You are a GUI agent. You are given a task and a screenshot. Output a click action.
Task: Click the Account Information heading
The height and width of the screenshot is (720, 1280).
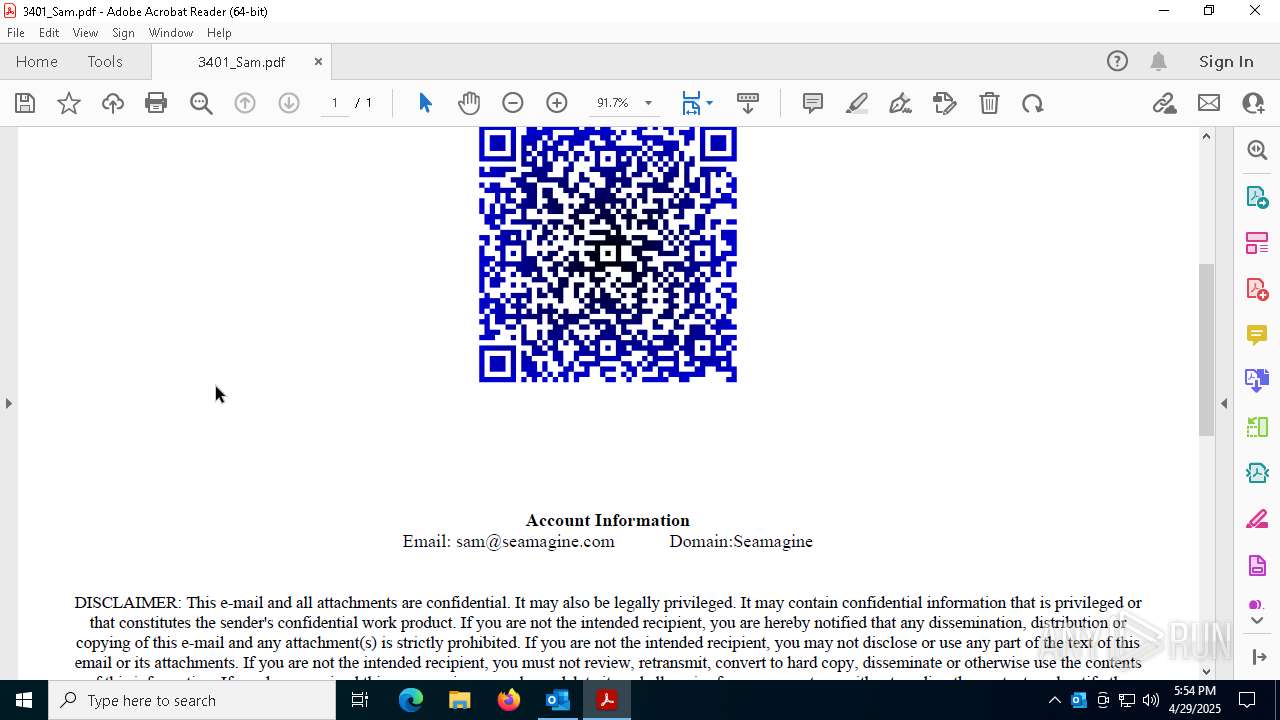[608, 520]
